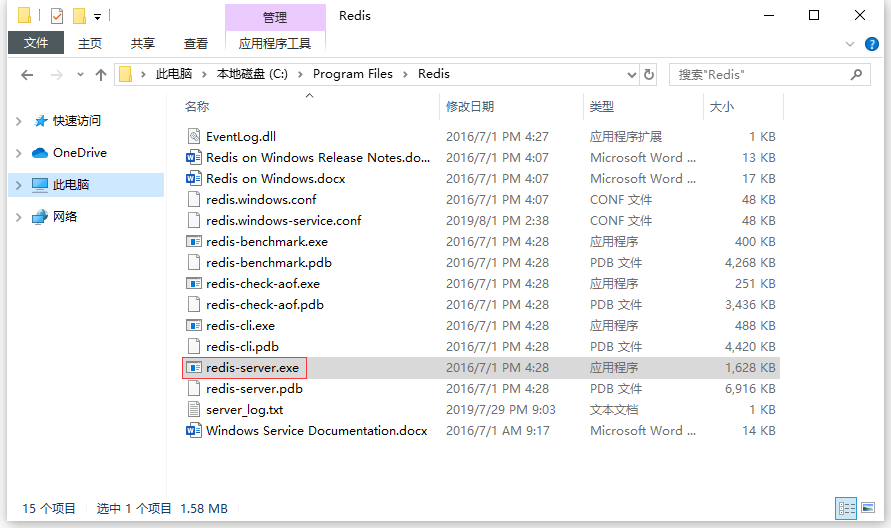
Task: Click the redis-benchmark.exe application icon
Action: 194,242
